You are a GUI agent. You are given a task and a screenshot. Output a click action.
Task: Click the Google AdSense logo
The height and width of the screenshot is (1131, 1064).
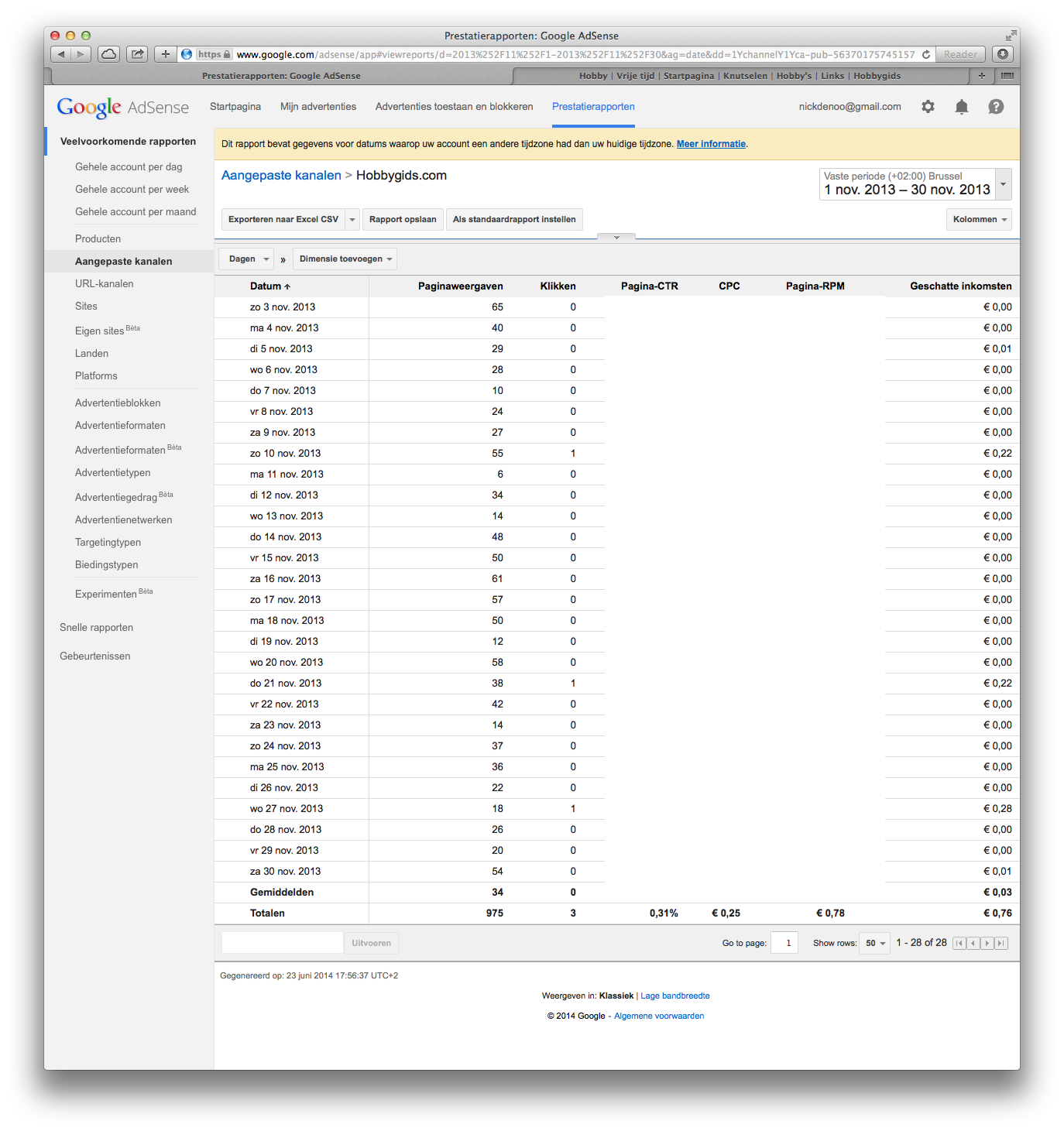(x=123, y=107)
